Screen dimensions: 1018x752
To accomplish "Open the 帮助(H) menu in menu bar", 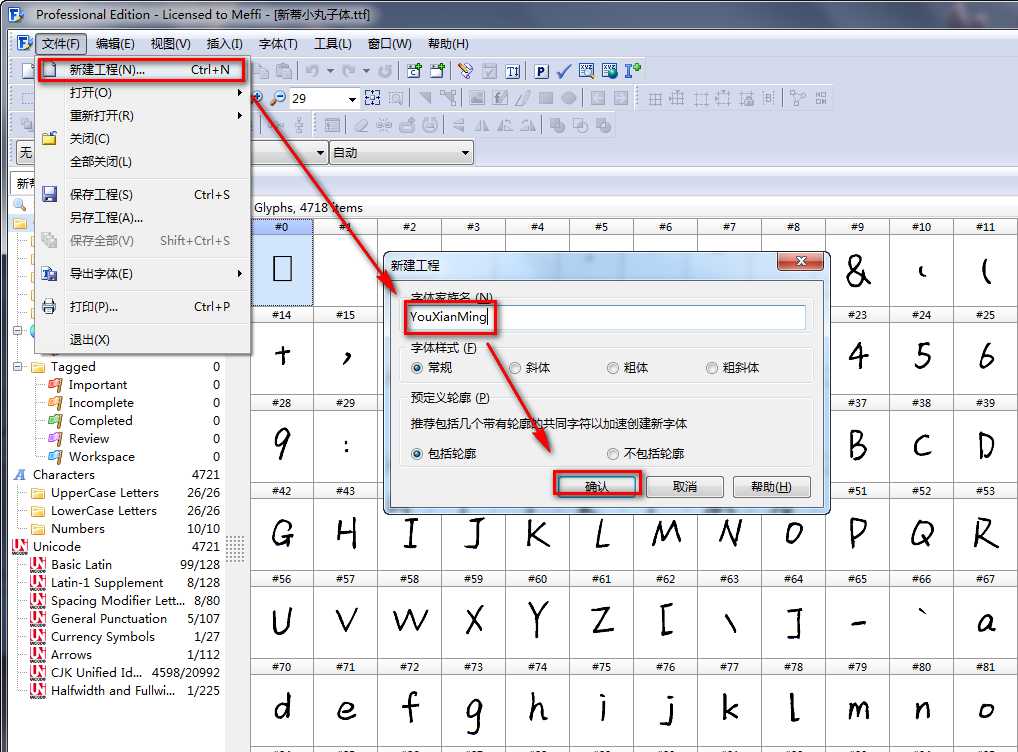I will (448, 44).
